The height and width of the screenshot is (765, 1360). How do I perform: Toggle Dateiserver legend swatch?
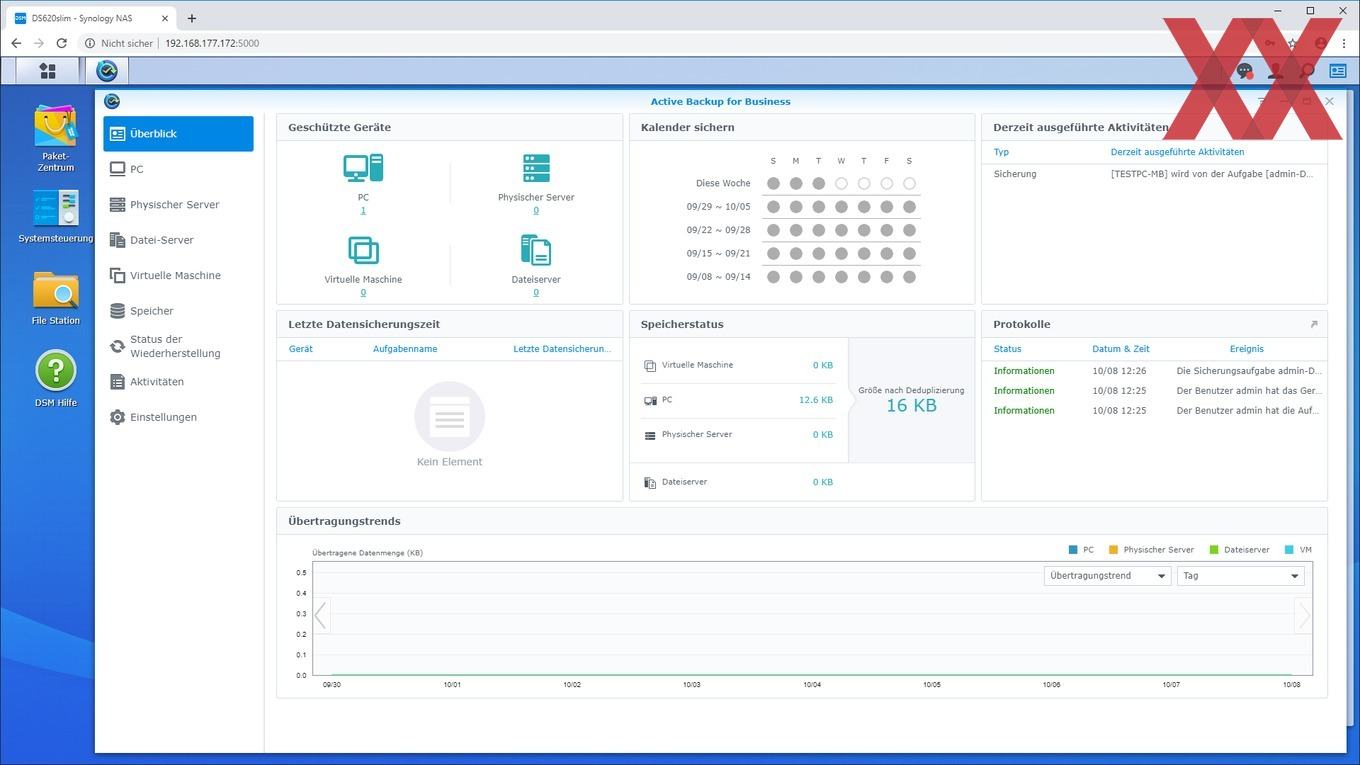pos(1214,550)
